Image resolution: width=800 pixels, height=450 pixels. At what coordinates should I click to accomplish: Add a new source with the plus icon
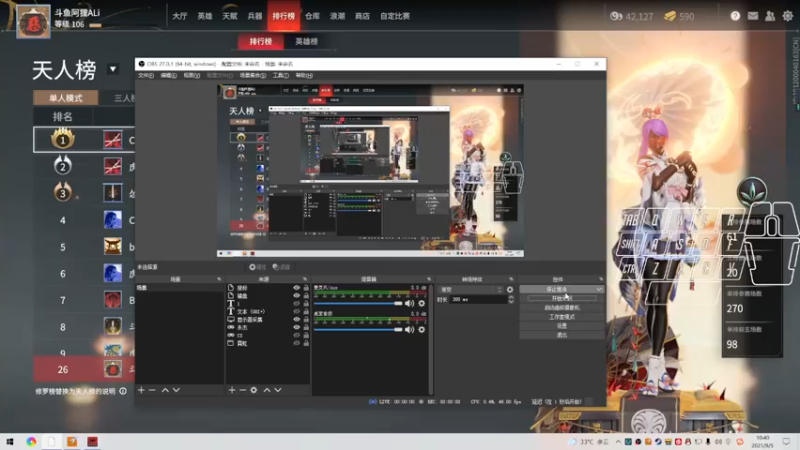pyautogui.click(x=232, y=390)
